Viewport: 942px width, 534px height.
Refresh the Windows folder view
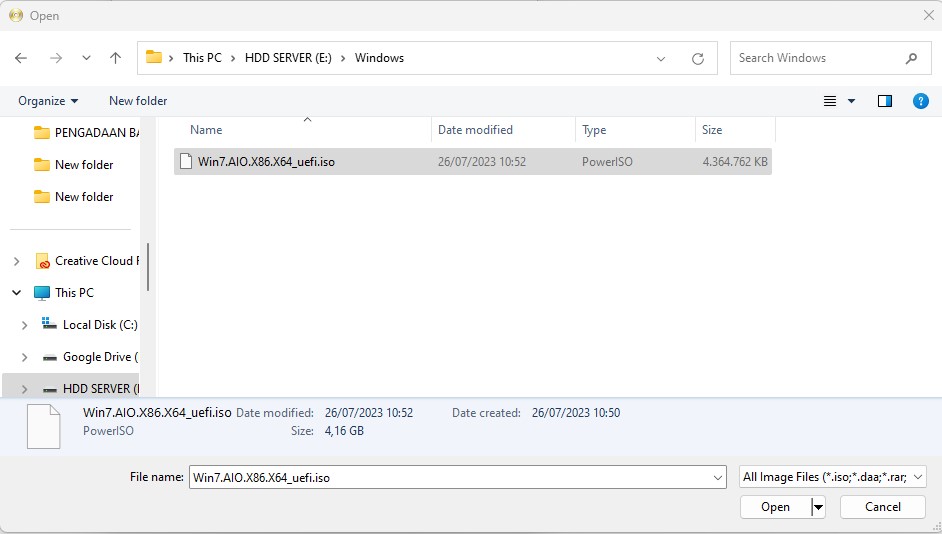click(x=697, y=58)
